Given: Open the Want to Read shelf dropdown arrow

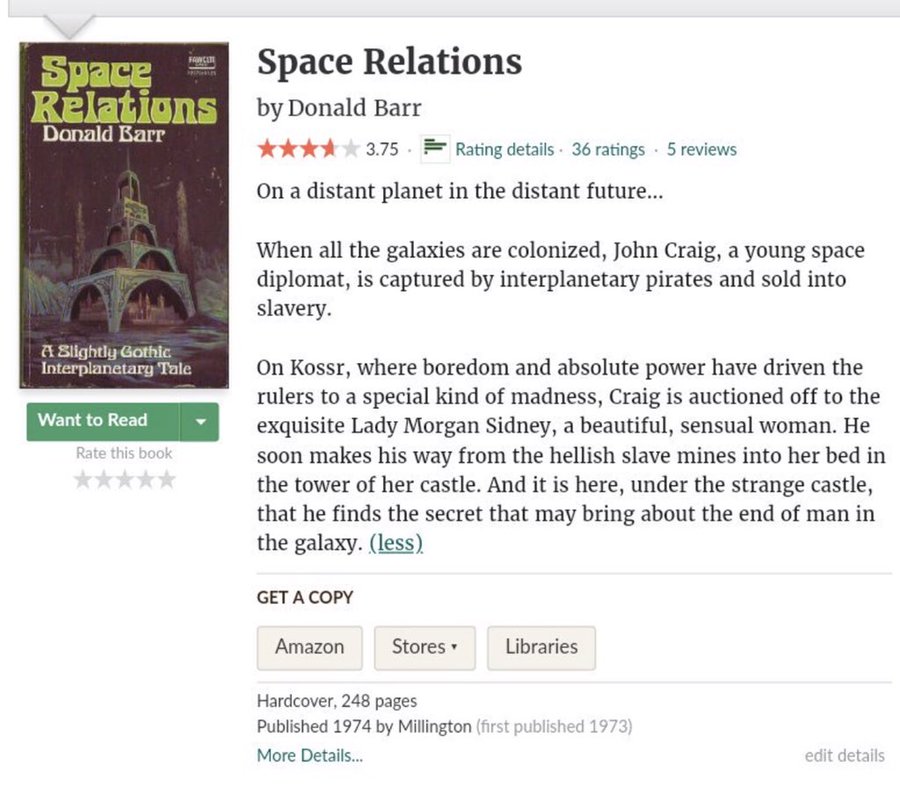Looking at the screenshot, I should coord(199,421).
